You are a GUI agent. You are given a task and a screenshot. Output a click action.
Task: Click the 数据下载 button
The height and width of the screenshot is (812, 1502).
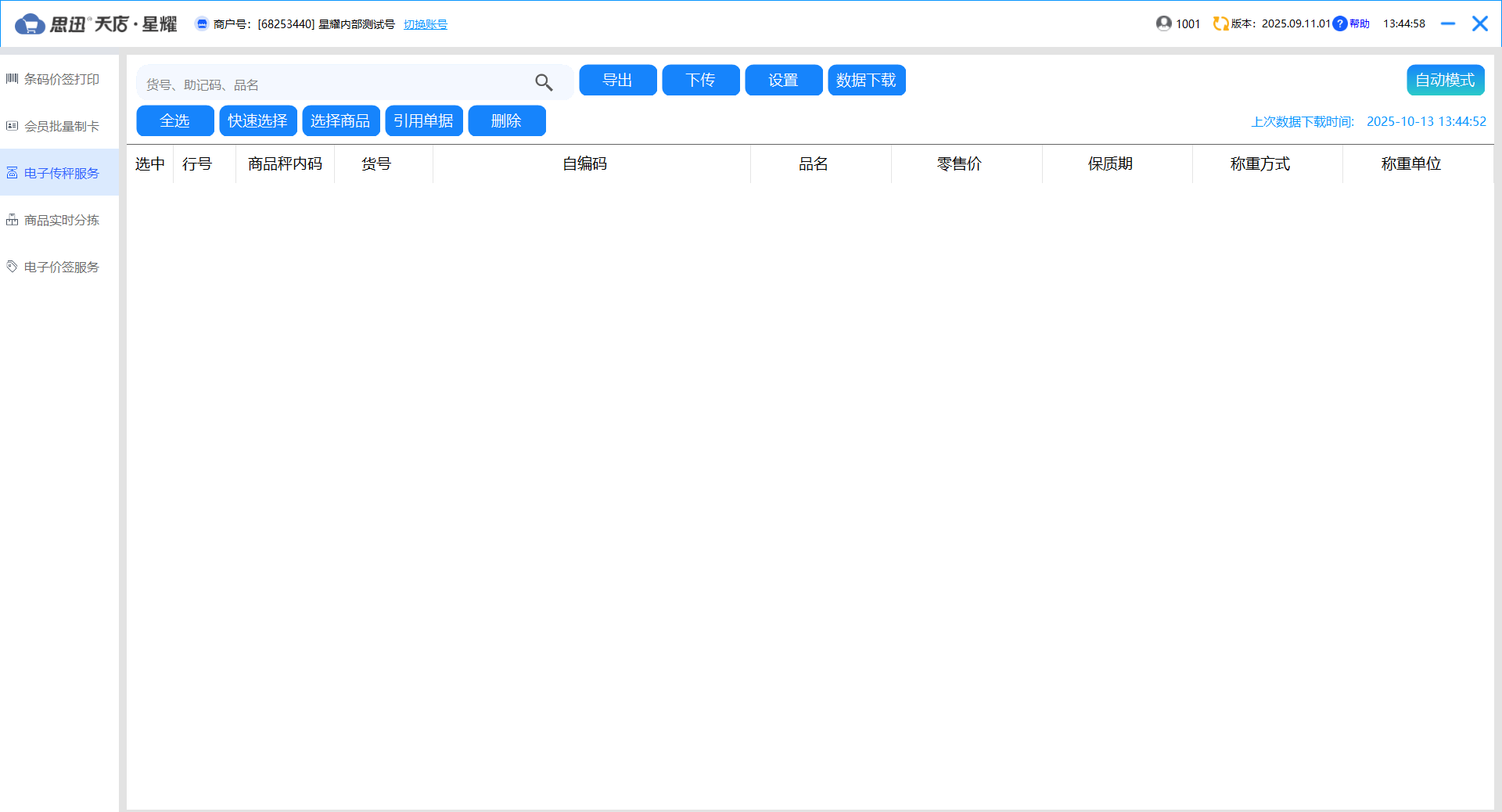(866, 80)
